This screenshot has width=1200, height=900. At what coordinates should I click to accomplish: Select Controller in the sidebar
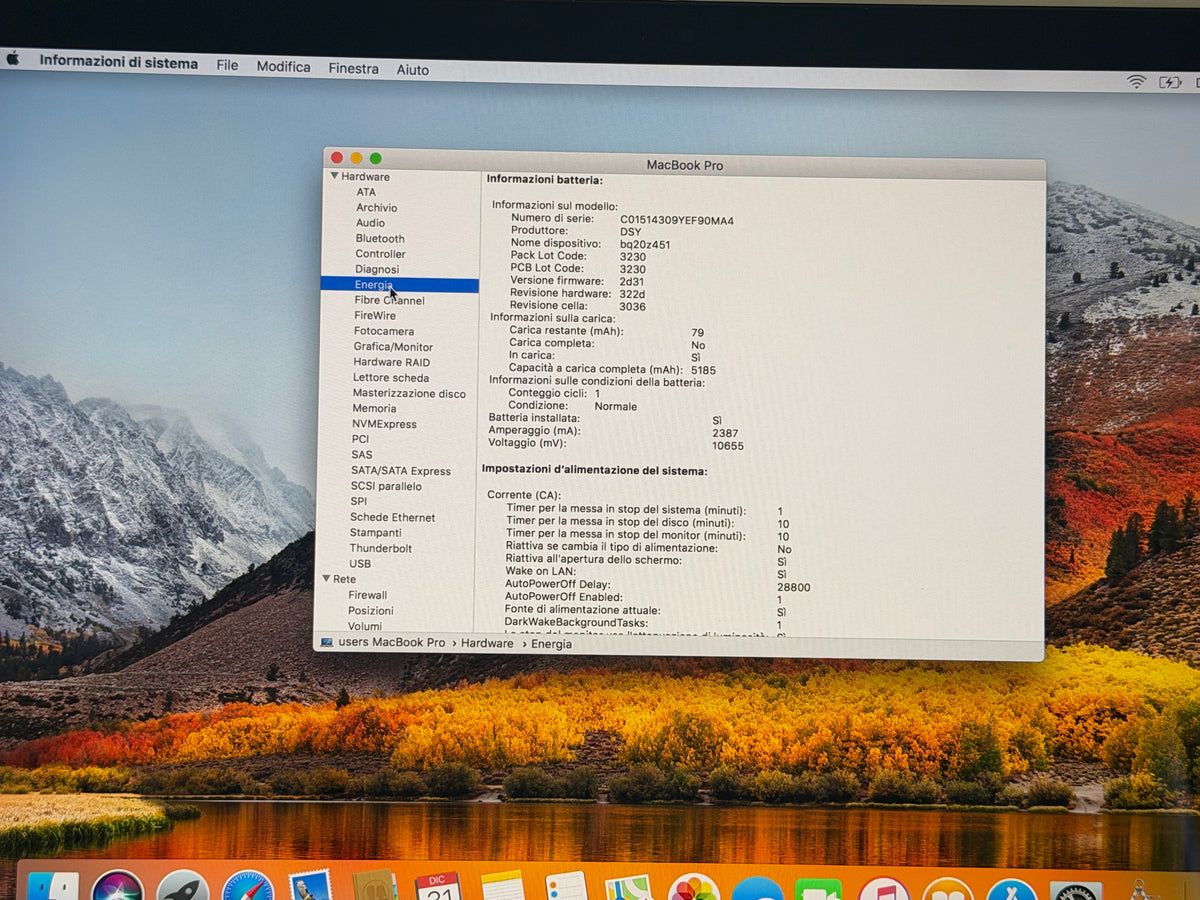click(380, 254)
